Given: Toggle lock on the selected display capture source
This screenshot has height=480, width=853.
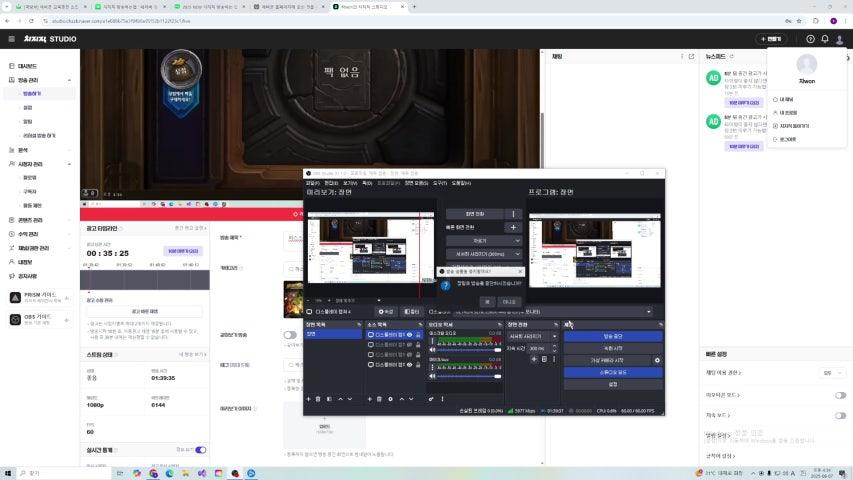Looking at the screenshot, I should pos(418,335).
